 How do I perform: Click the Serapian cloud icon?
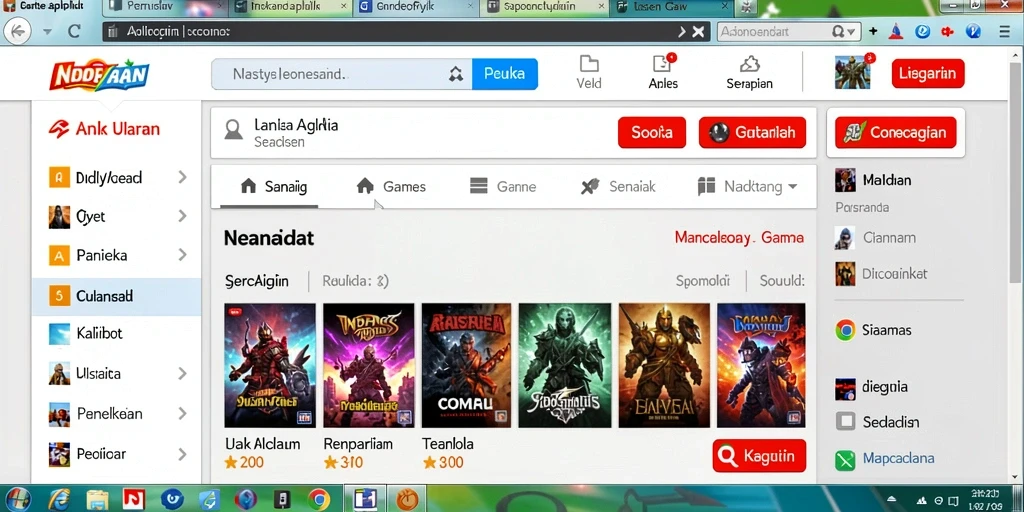(x=749, y=63)
